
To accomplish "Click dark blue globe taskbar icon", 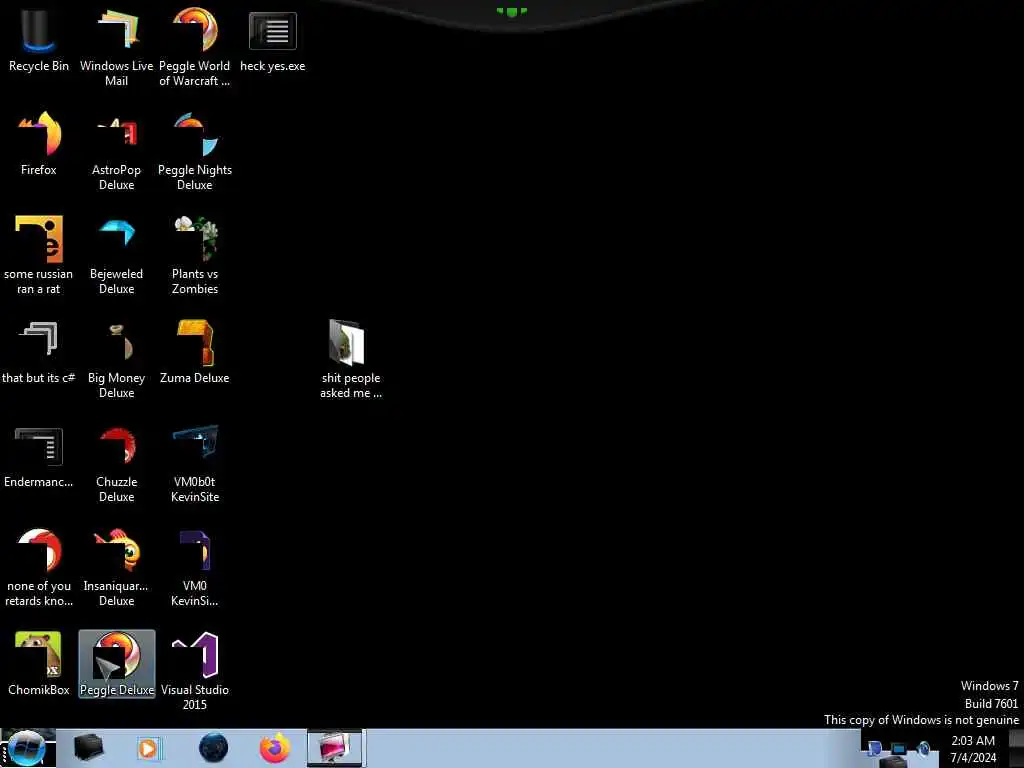I will (x=213, y=748).
